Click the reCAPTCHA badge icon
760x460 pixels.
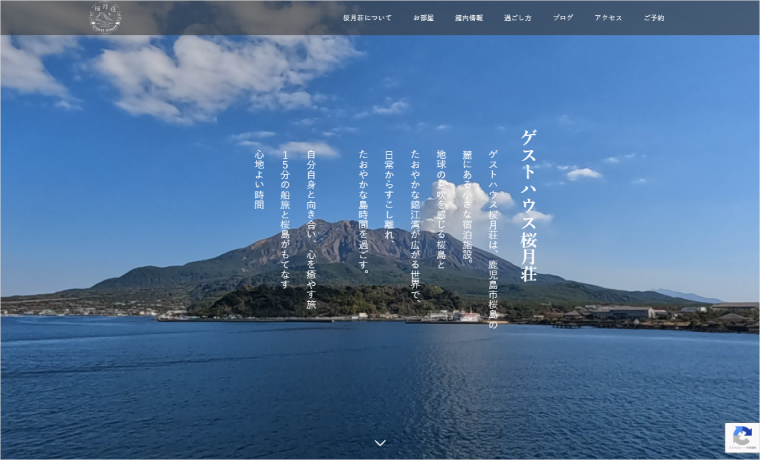pyautogui.click(x=741, y=437)
